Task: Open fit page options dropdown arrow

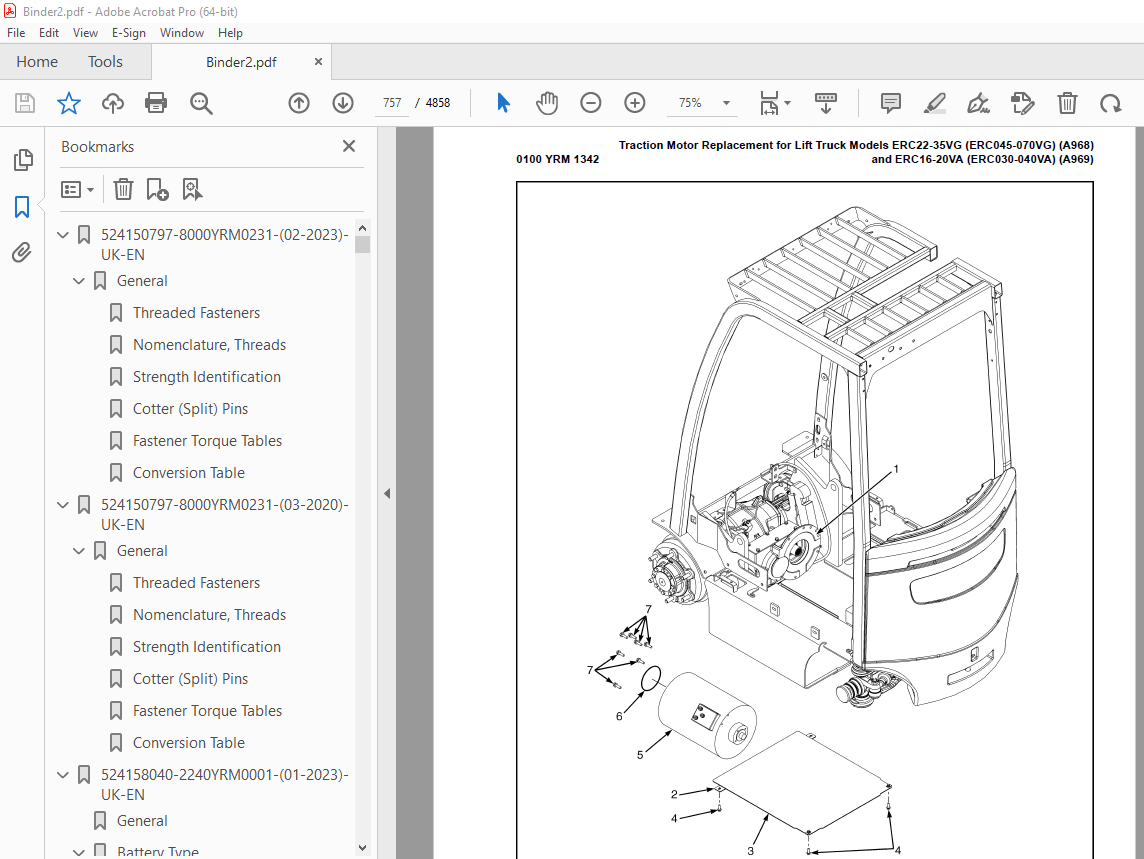Action: tap(787, 103)
